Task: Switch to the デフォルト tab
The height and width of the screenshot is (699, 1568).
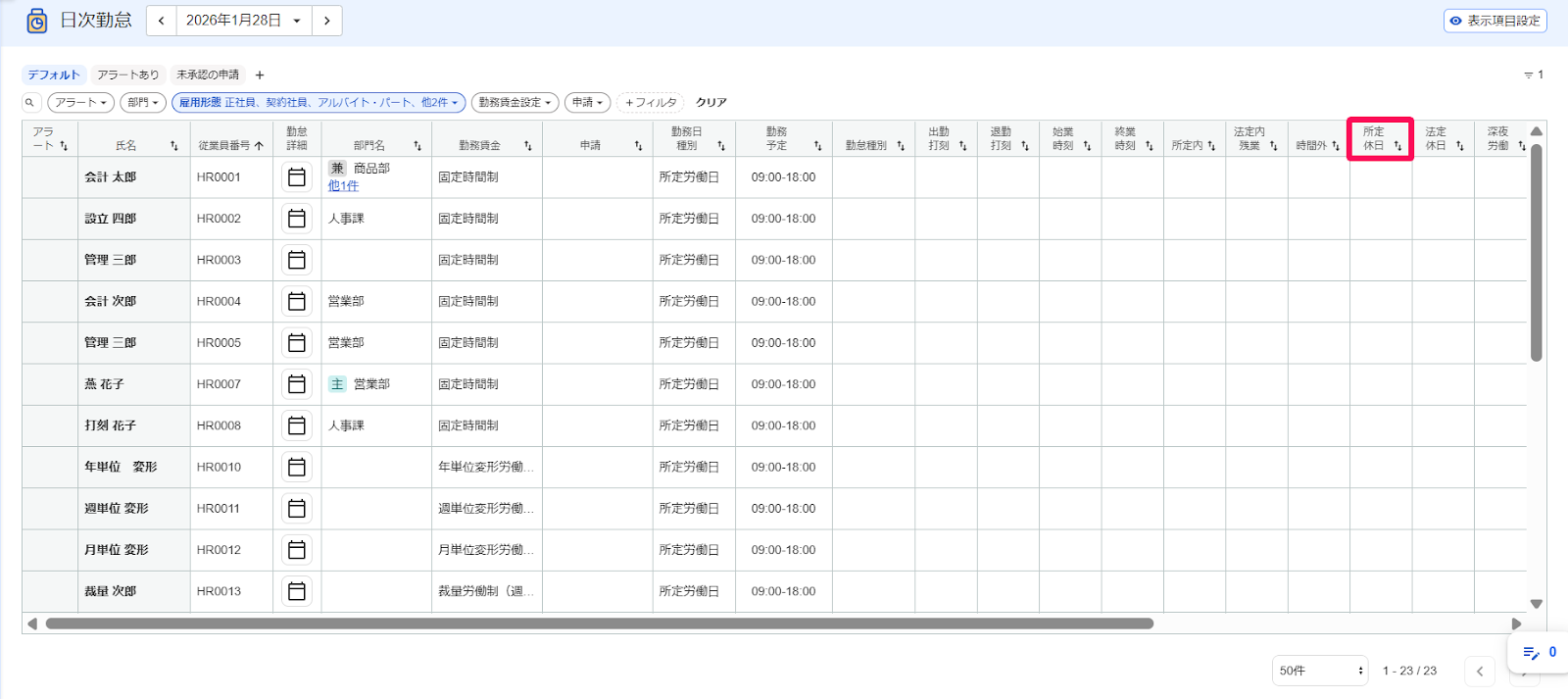Action: 54,75
